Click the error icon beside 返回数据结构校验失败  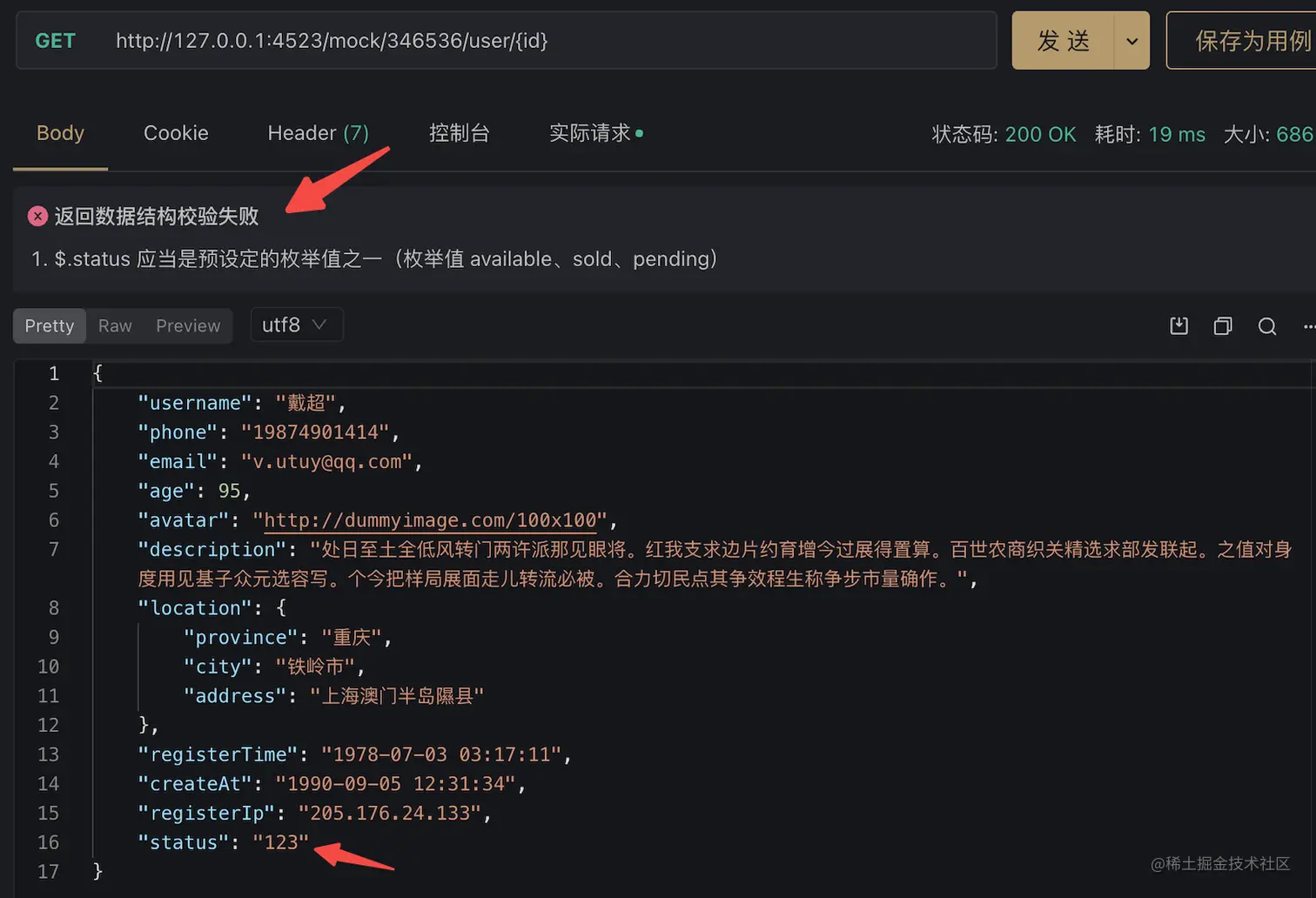tap(37, 215)
